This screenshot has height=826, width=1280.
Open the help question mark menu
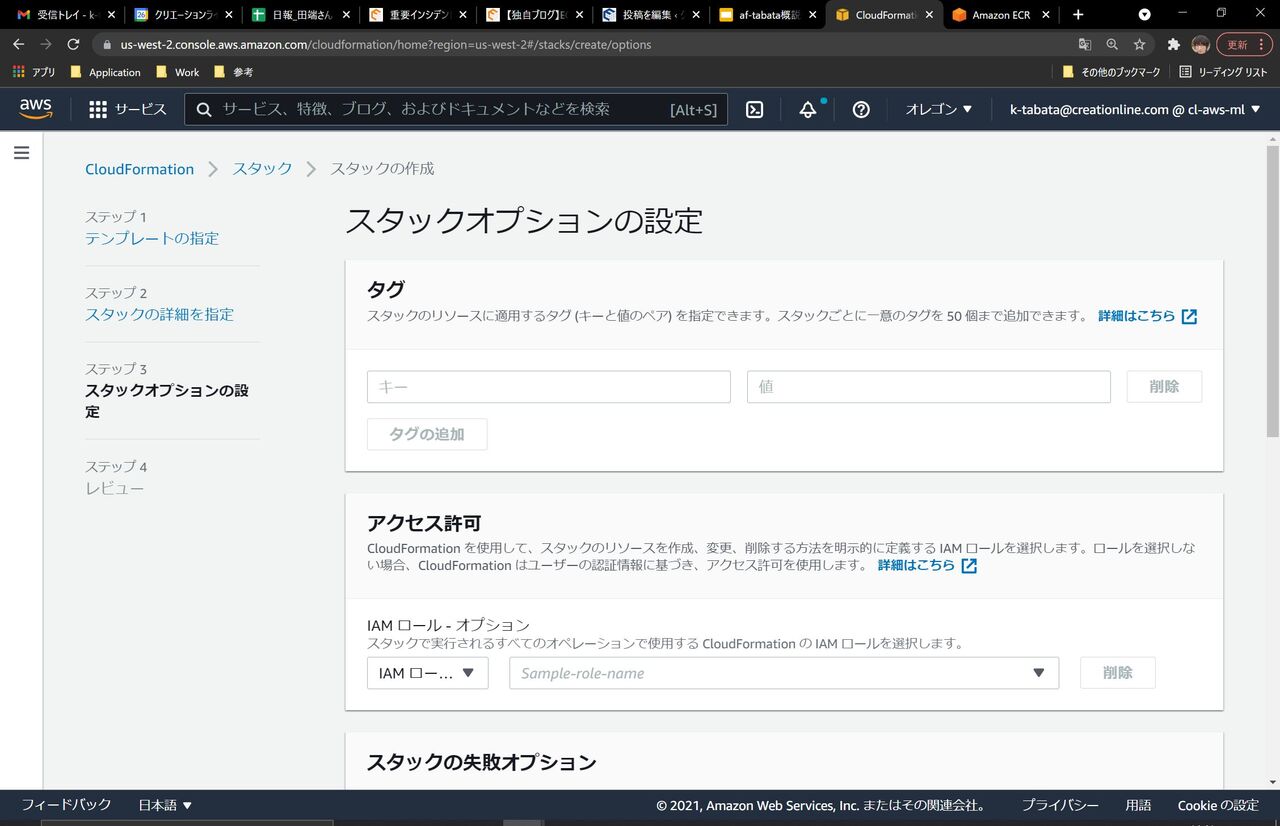tap(861, 110)
